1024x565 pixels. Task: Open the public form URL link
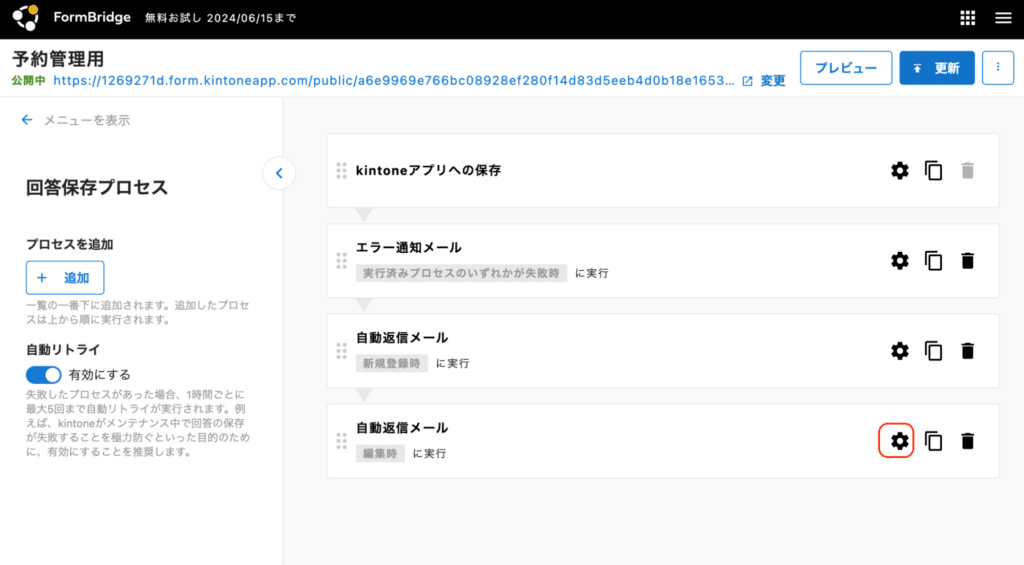click(x=394, y=80)
